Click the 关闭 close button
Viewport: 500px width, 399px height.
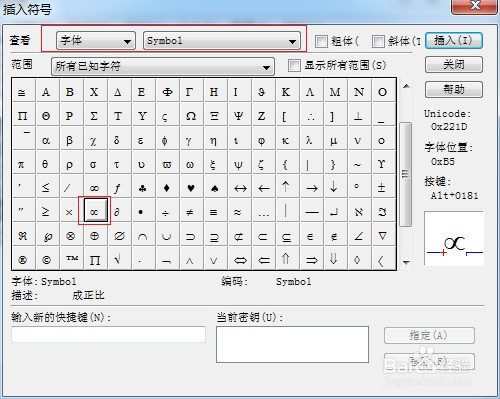pos(454,64)
